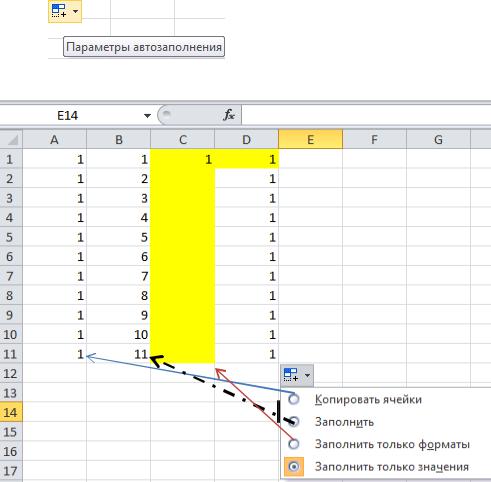Select column G header
Image resolution: width=491 pixels, height=482 pixels.
coord(438,140)
